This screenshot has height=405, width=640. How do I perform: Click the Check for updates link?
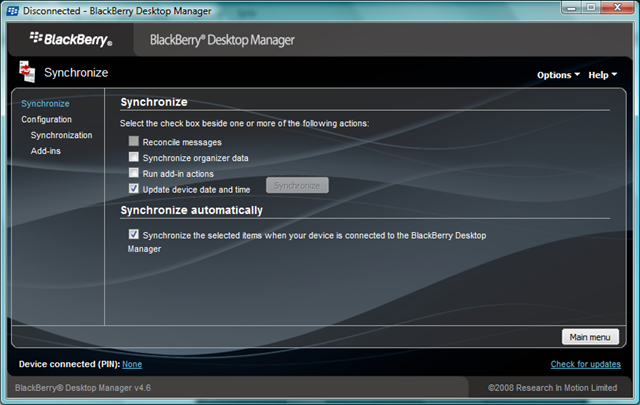pos(586,364)
